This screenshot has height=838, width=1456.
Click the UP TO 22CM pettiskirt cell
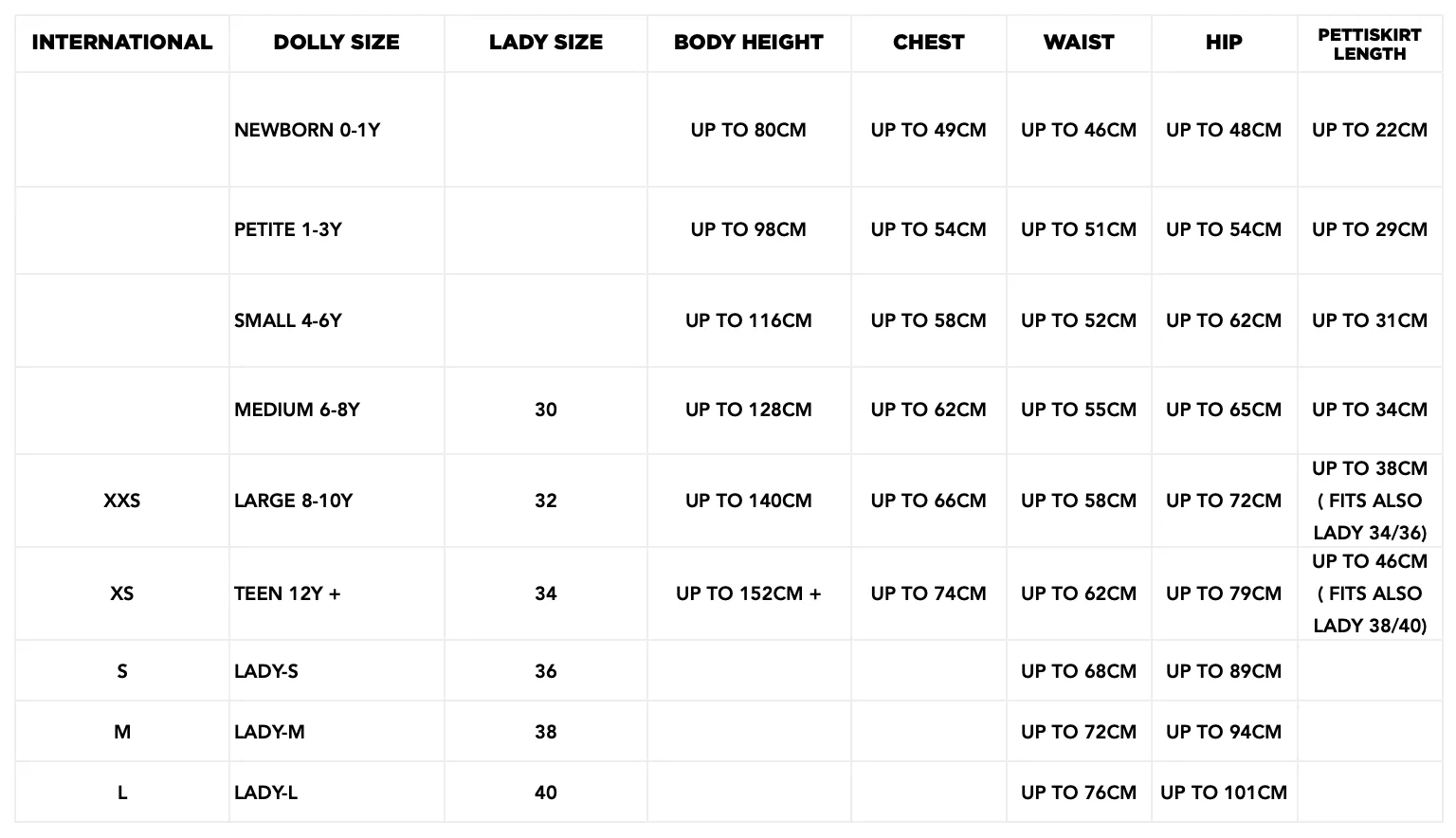coord(1369,130)
